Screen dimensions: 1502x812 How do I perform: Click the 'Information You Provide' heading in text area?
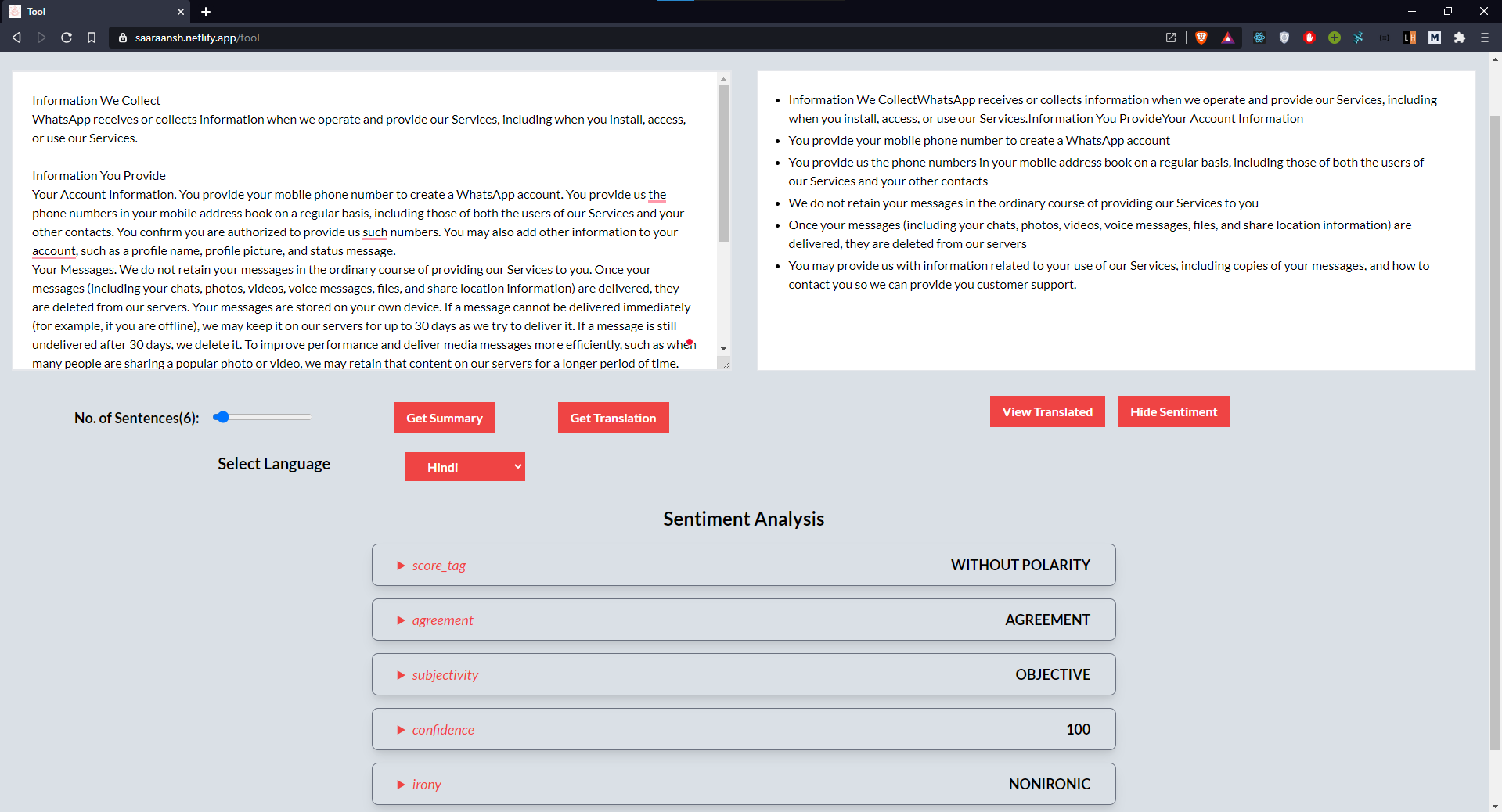tap(99, 176)
